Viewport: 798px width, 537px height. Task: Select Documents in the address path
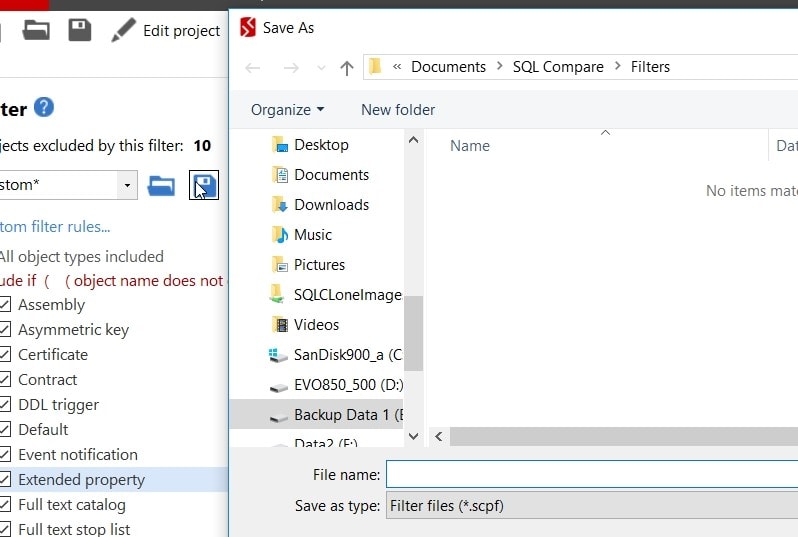click(448, 67)
